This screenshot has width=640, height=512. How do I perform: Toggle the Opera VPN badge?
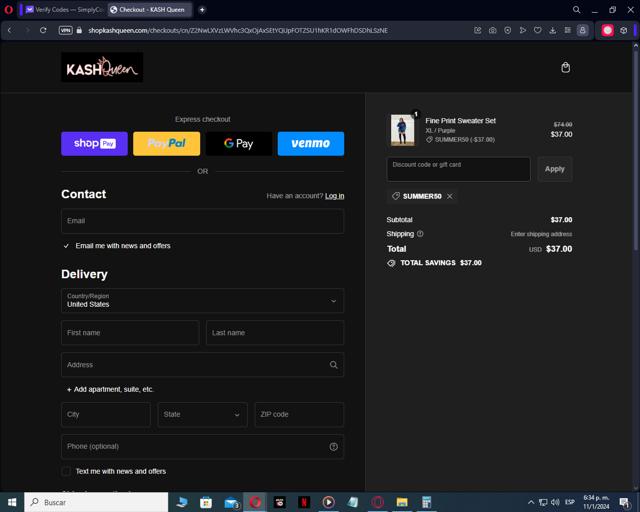pos(65,30)
